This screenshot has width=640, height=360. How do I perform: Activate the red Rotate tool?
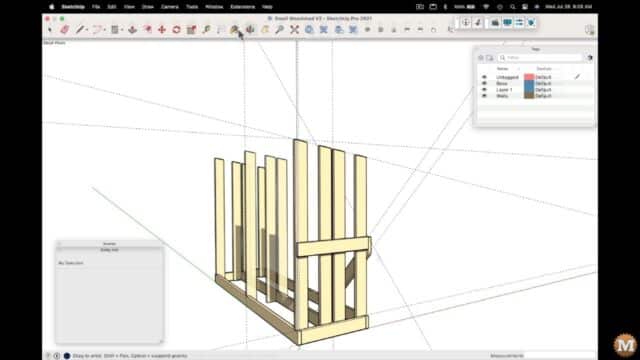tap(176, 30)
